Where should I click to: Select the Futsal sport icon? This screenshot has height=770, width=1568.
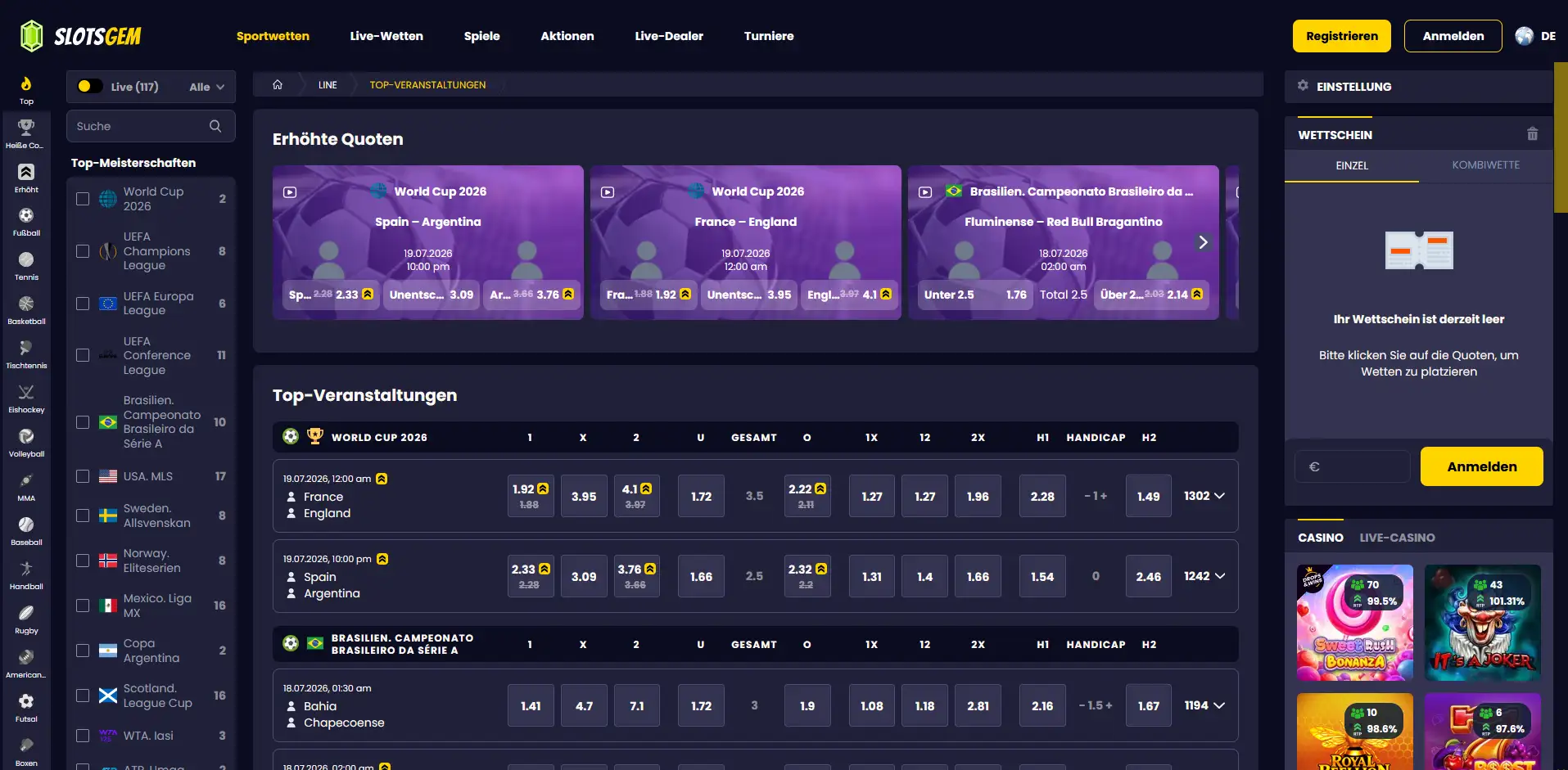pyautogui.click(x=26, y=701)
